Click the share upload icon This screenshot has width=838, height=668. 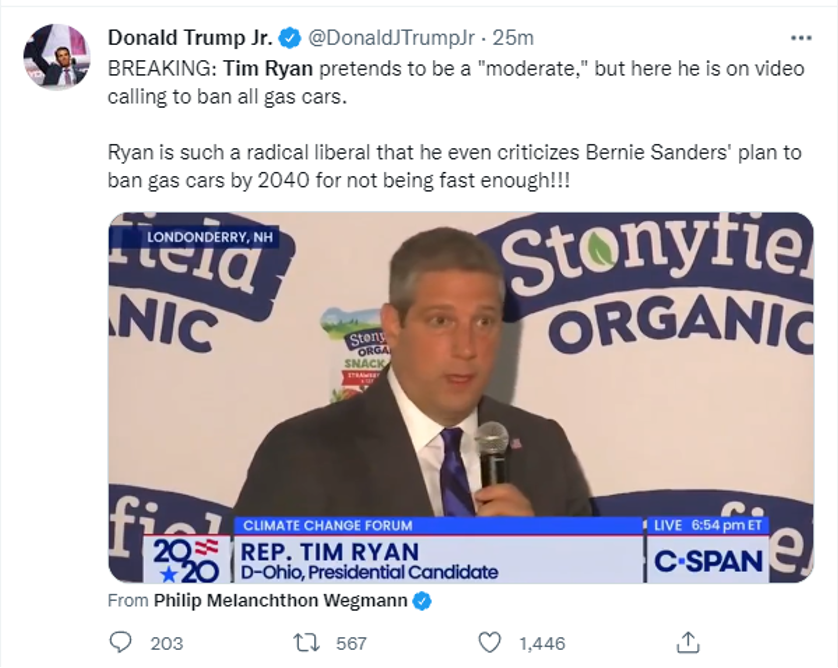coord(688,642)
